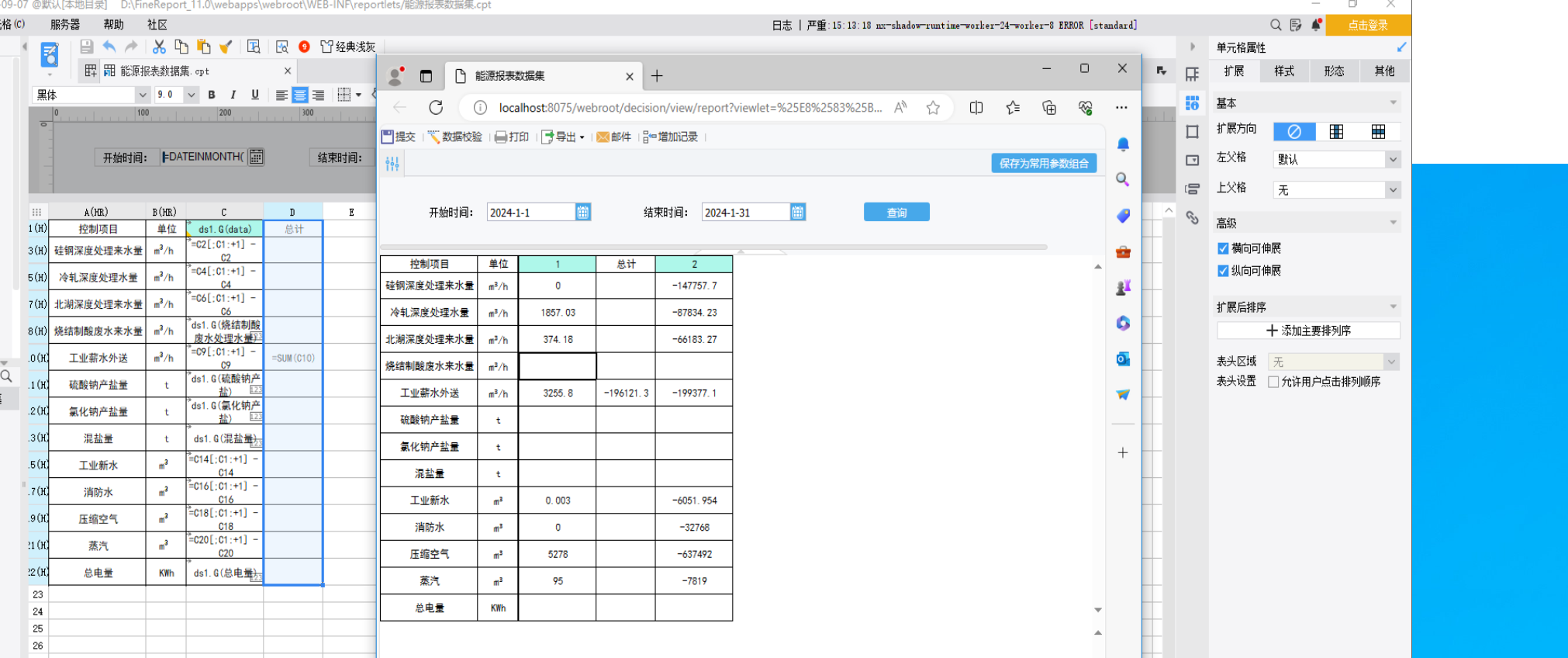
Task: Click 保存为常用参数组合 button
Action: point(1044,163)
